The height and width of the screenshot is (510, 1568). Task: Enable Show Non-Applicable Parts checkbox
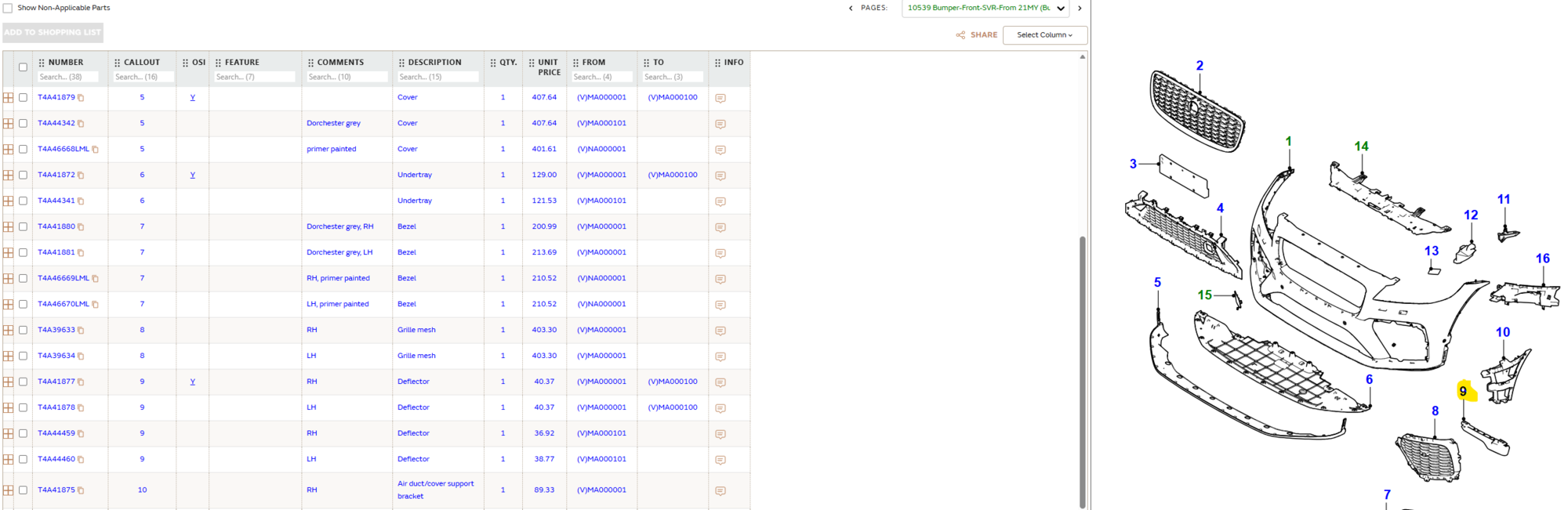click(x=8, y=9)
